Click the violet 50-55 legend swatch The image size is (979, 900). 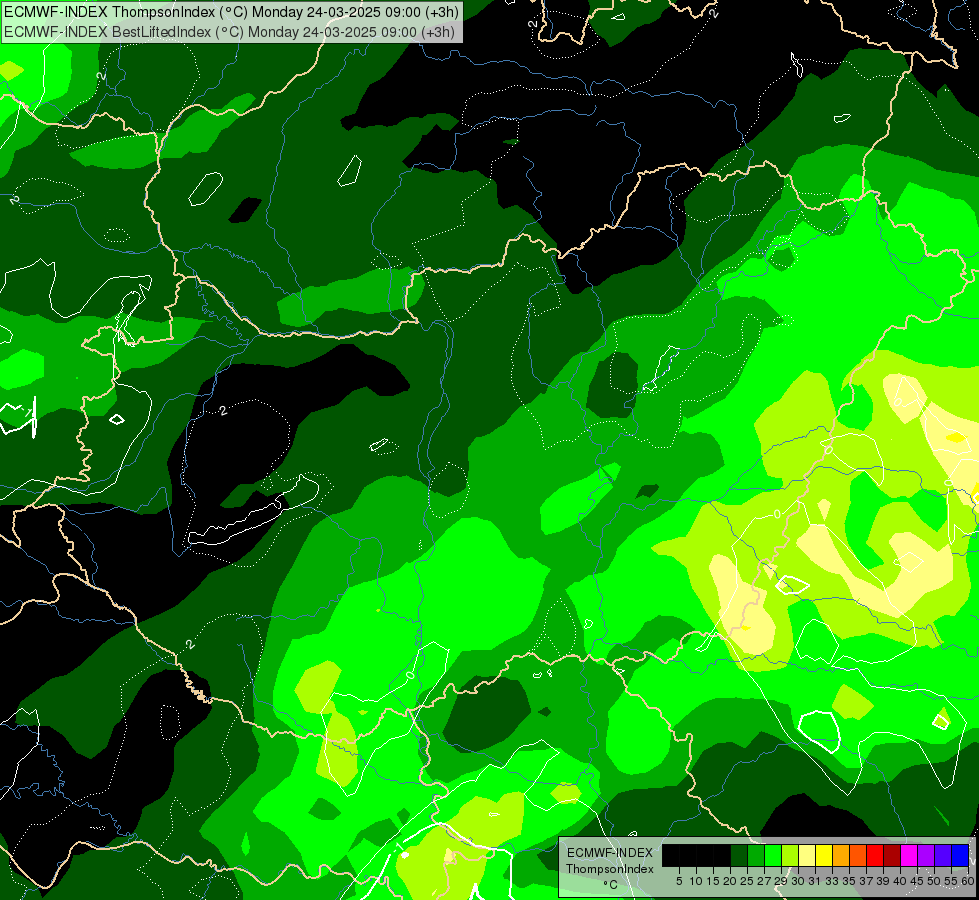coord(943,856)
